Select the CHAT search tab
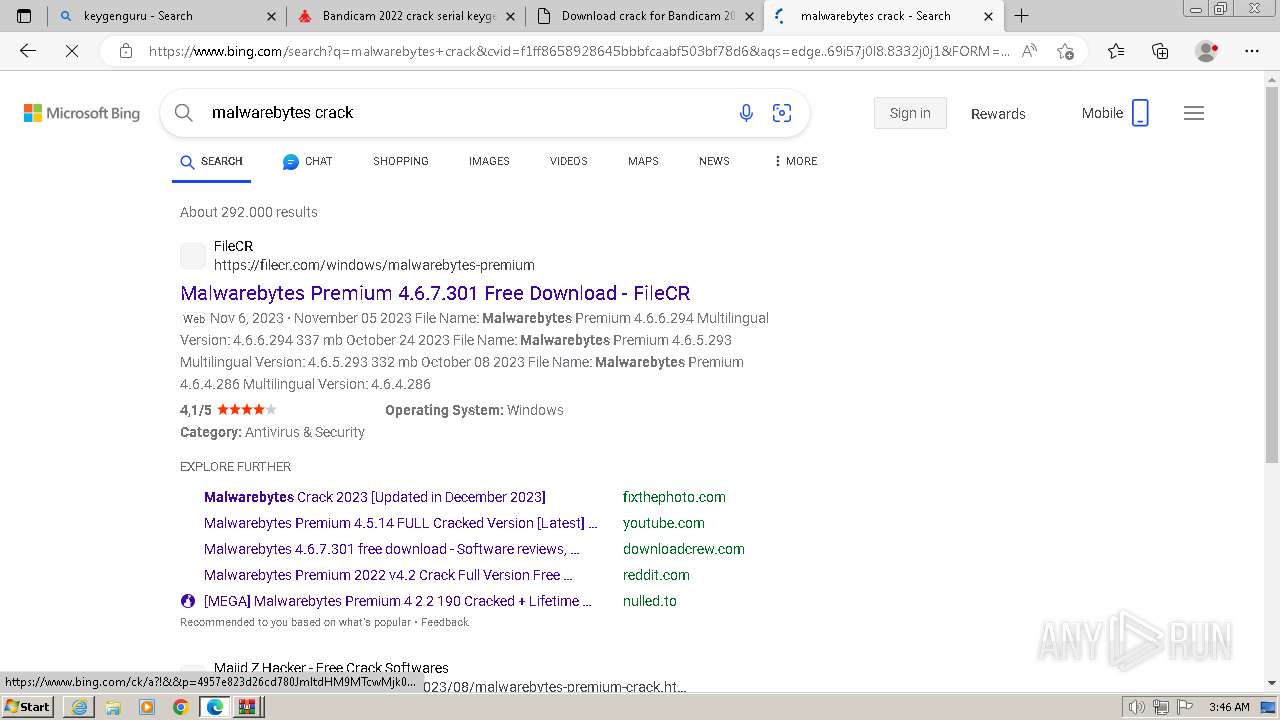 tap(307, 161)
